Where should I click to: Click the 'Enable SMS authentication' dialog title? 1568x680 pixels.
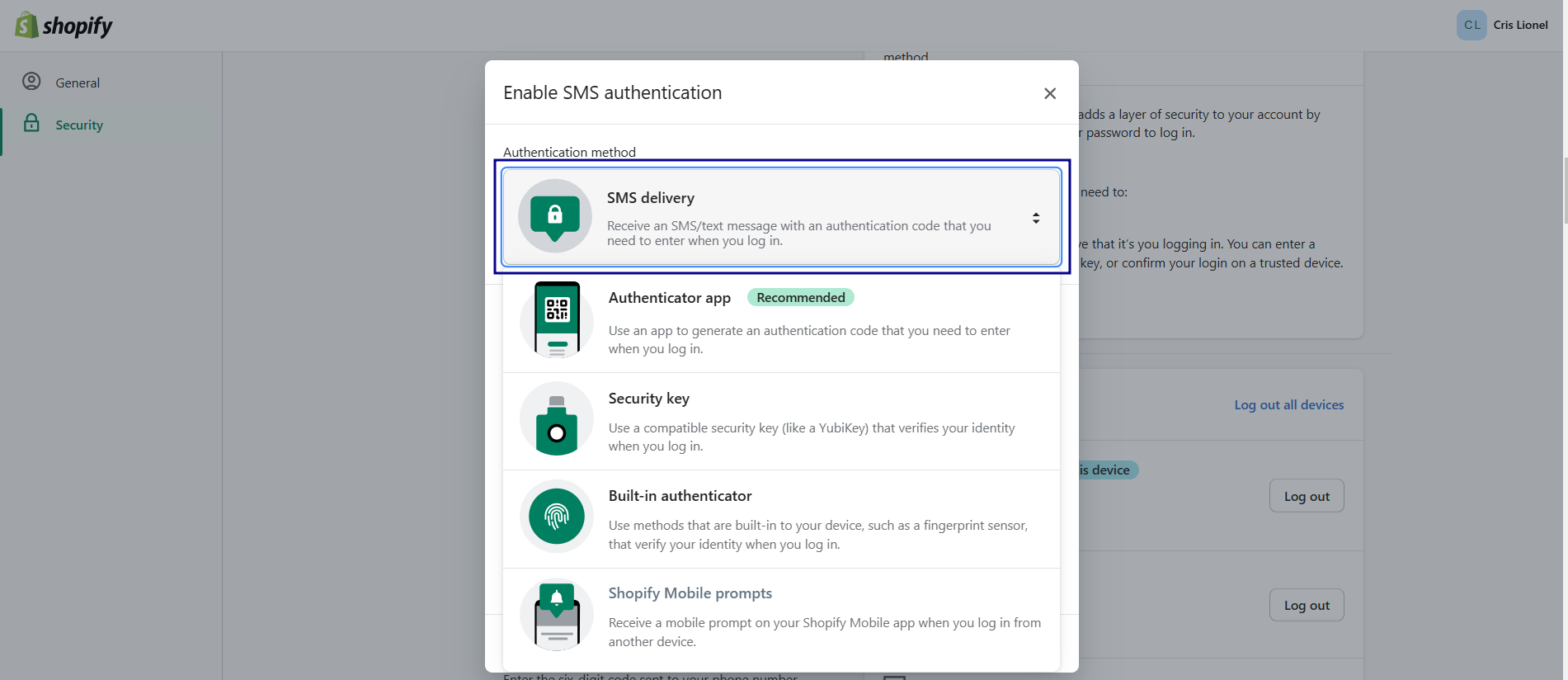[612, 92]
